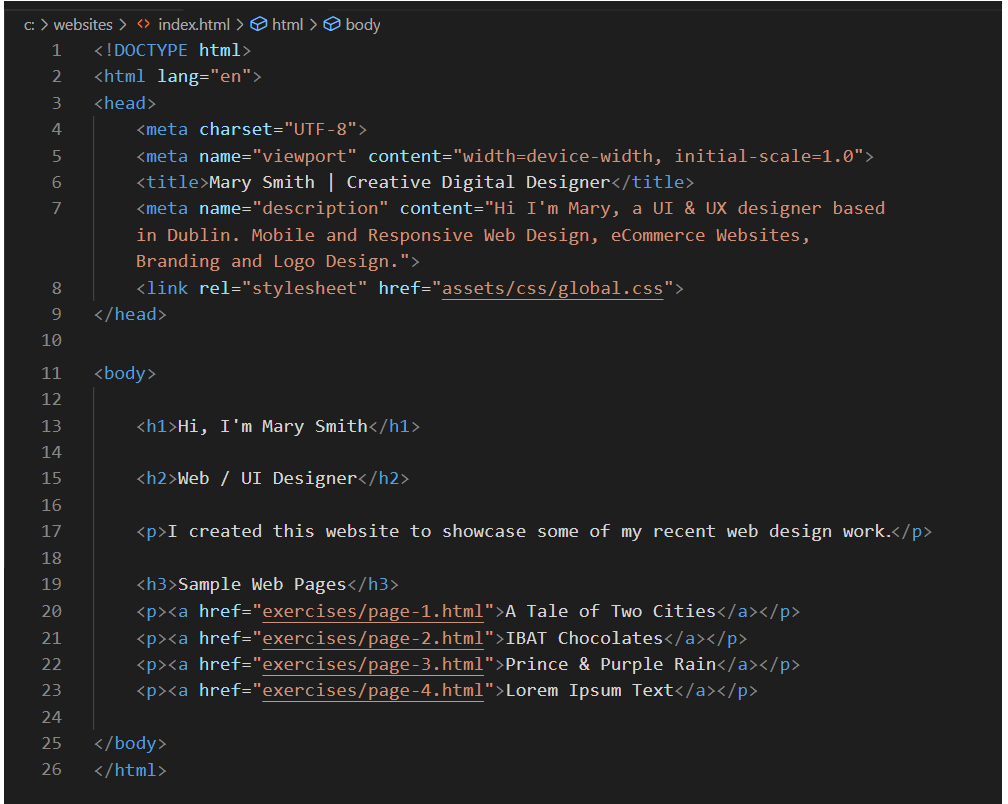This screenshot has height=804, width=1008.
Task: Click the opening body tag
Action: (125, 373)
